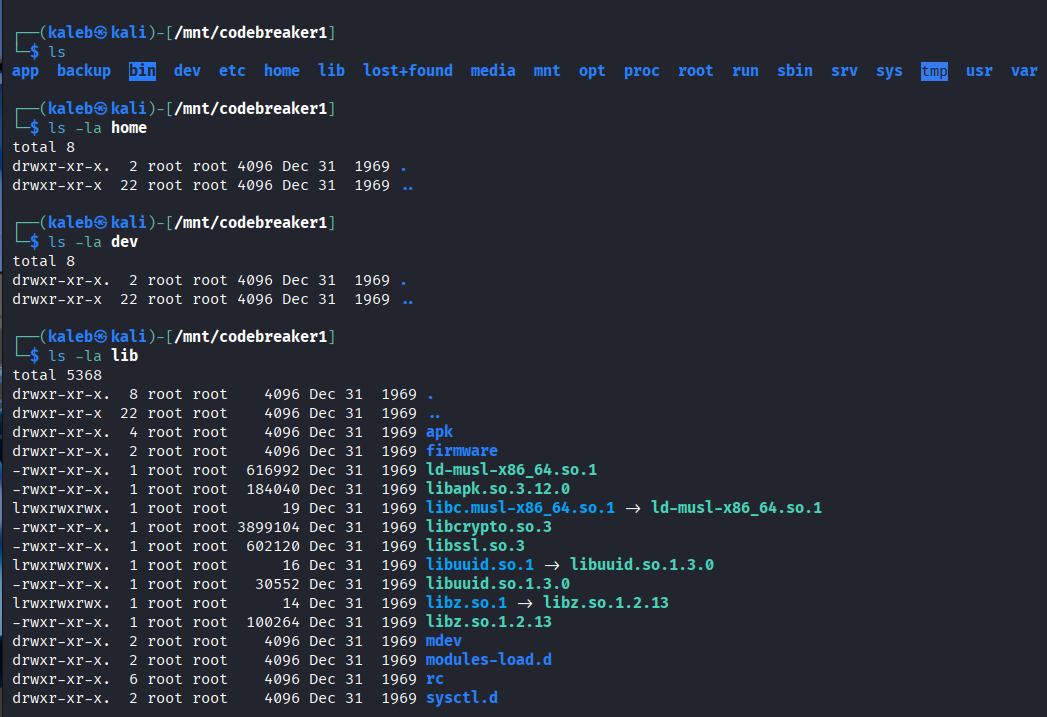This screenshot has width=1047, height=717.
Task: Click the "modules-load.d" directory name
Action: [488, 660]
